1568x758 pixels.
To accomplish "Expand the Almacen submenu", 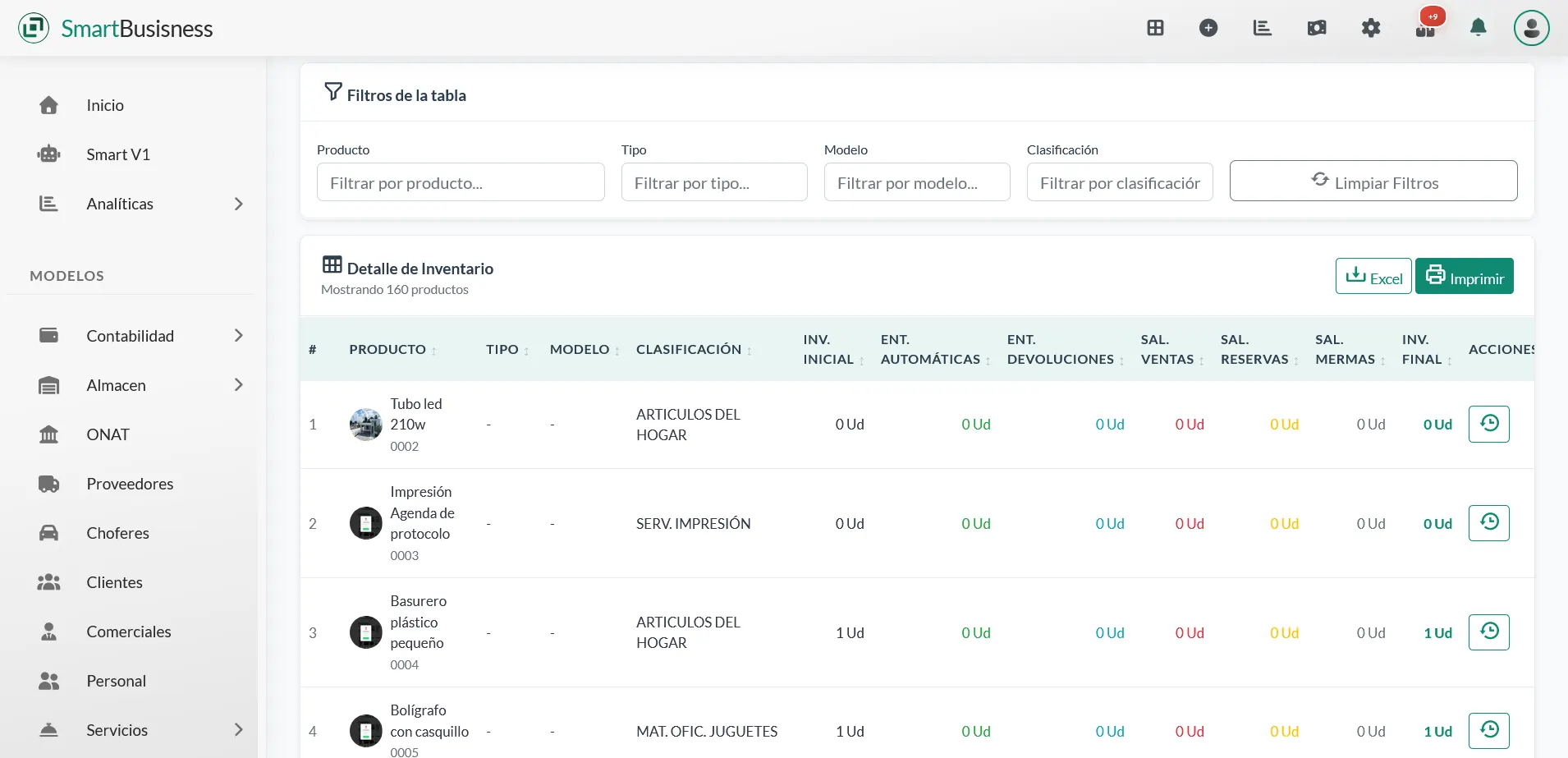I will click(238, 384).
